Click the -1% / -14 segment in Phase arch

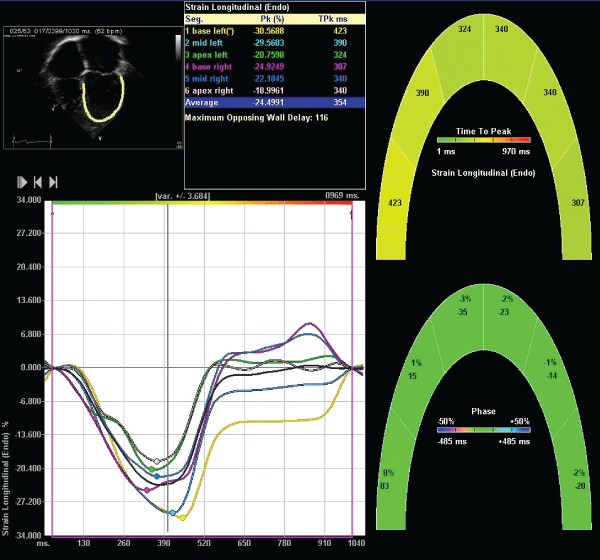(548, 373)
